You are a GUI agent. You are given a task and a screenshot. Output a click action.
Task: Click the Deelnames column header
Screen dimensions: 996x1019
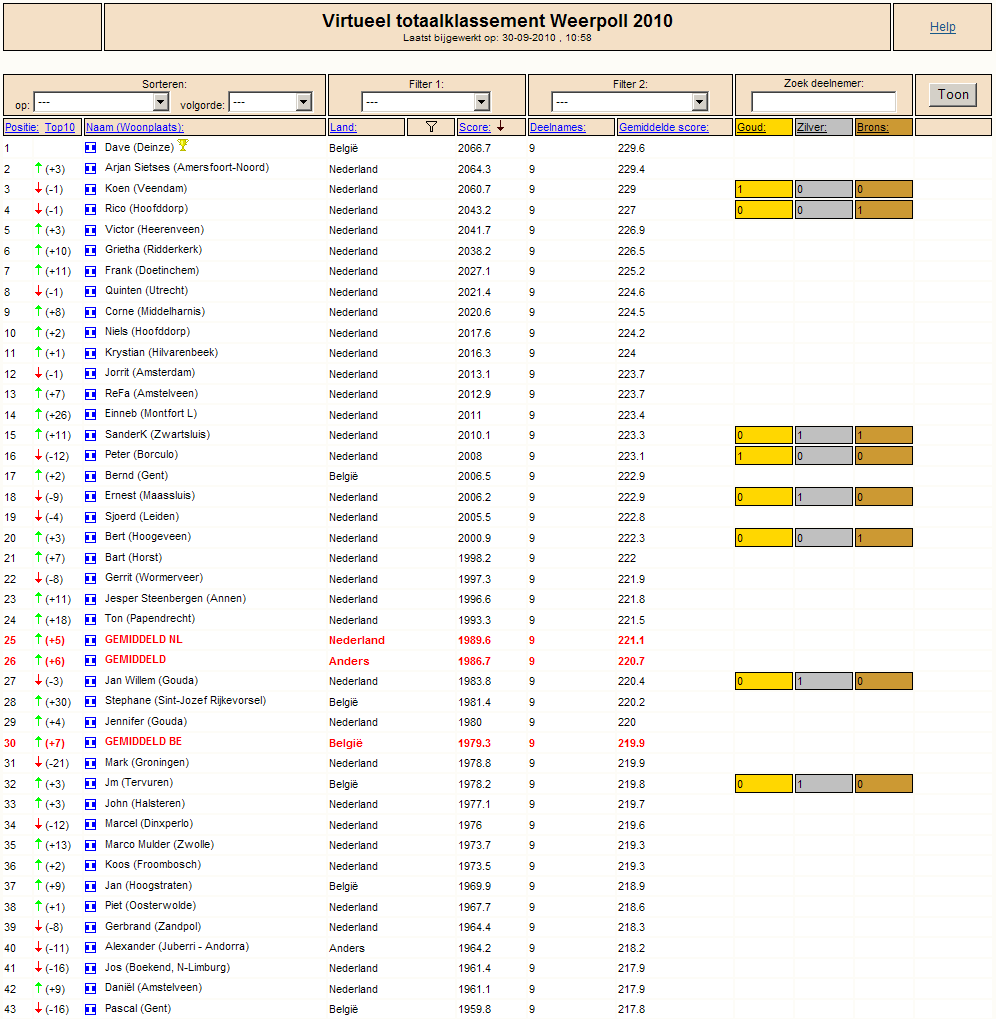(x=557, y=127)
